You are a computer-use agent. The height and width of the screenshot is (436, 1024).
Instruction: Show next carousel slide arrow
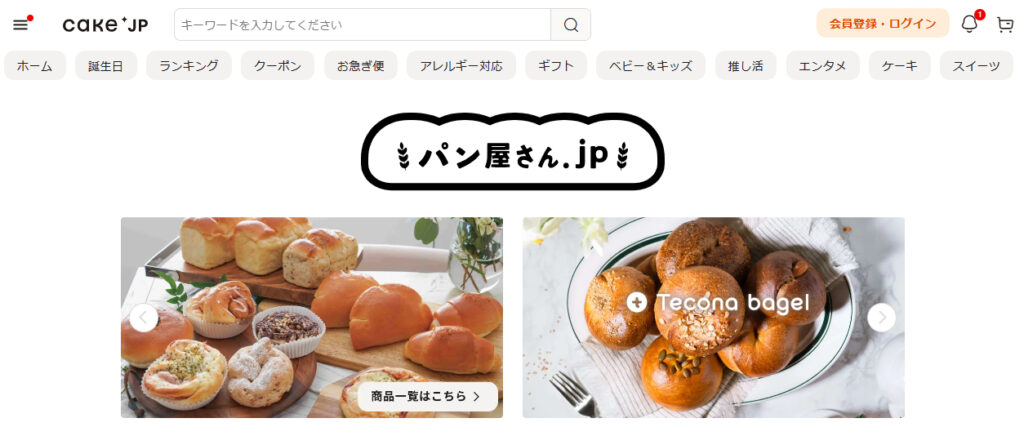coord(882,318)
